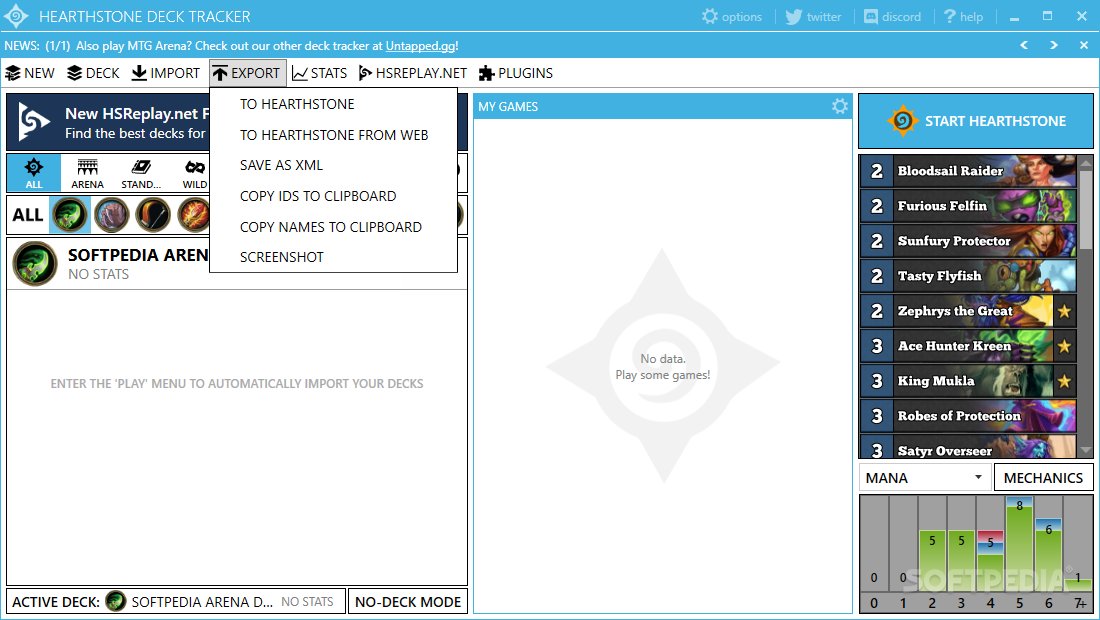The image size is (1100, 620).
Task: Open the discord link in title bar
Action: tap(892, 16)
